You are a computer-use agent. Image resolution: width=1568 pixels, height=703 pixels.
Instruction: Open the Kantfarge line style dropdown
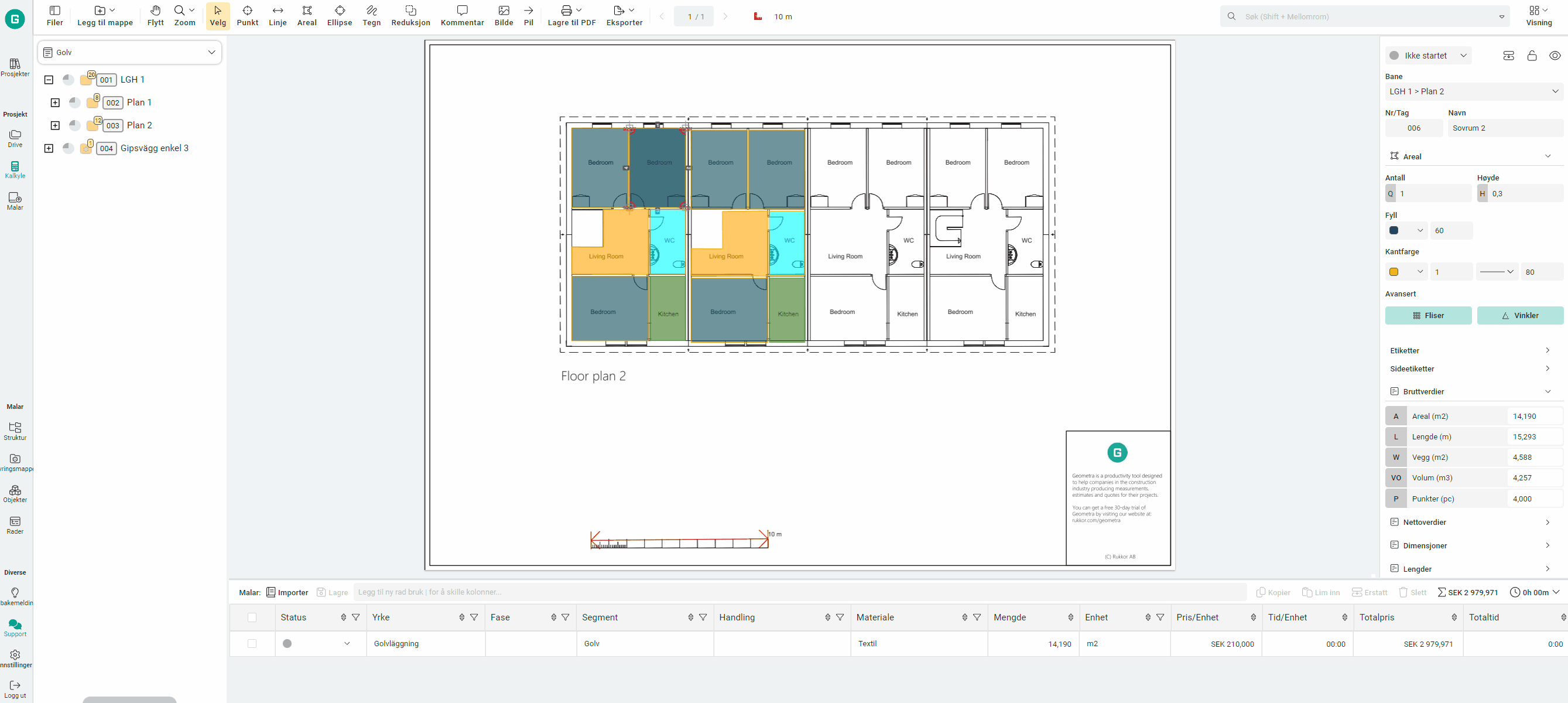click(x=1497, y=272)
